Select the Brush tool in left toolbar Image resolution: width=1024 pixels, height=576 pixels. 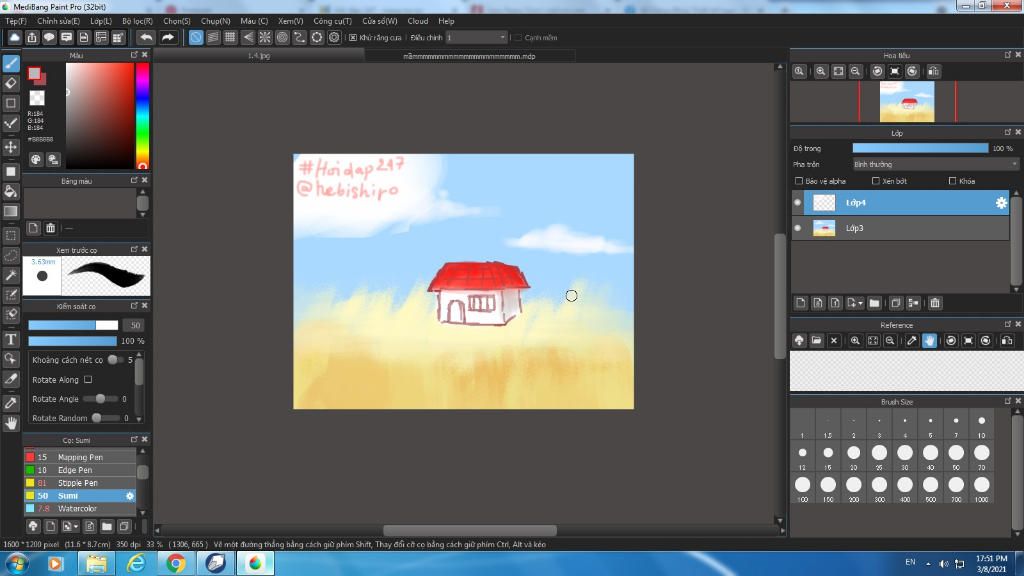point(10,63)
